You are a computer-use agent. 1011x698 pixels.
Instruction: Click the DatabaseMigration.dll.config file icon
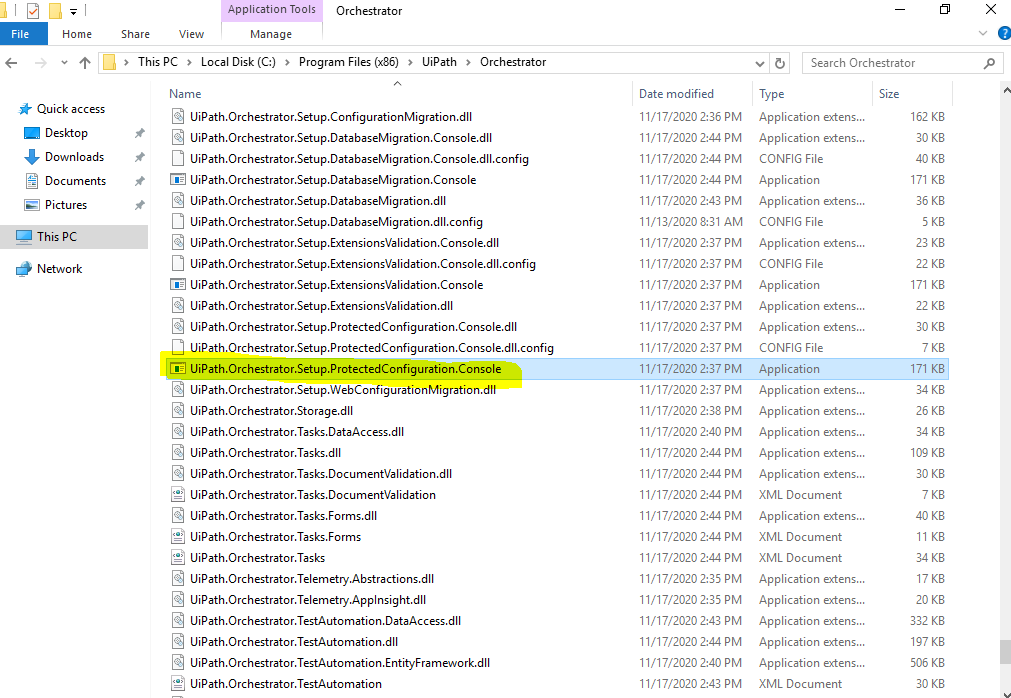pos(178,222)
